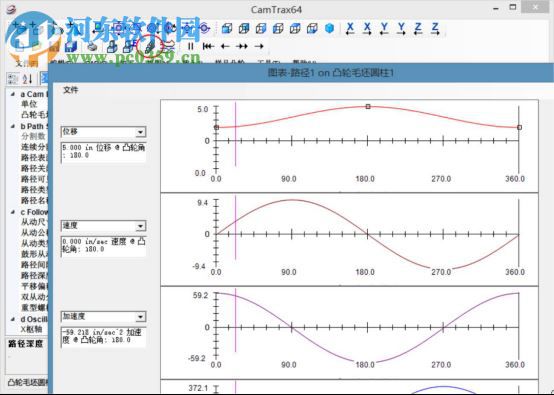554x395 pixels.
Task: Minimize the CamTrax64 window
Action: pos(496,8)
